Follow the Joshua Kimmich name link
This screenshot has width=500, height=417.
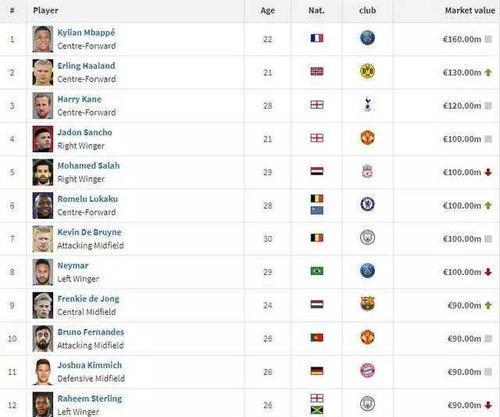(90, 365)
